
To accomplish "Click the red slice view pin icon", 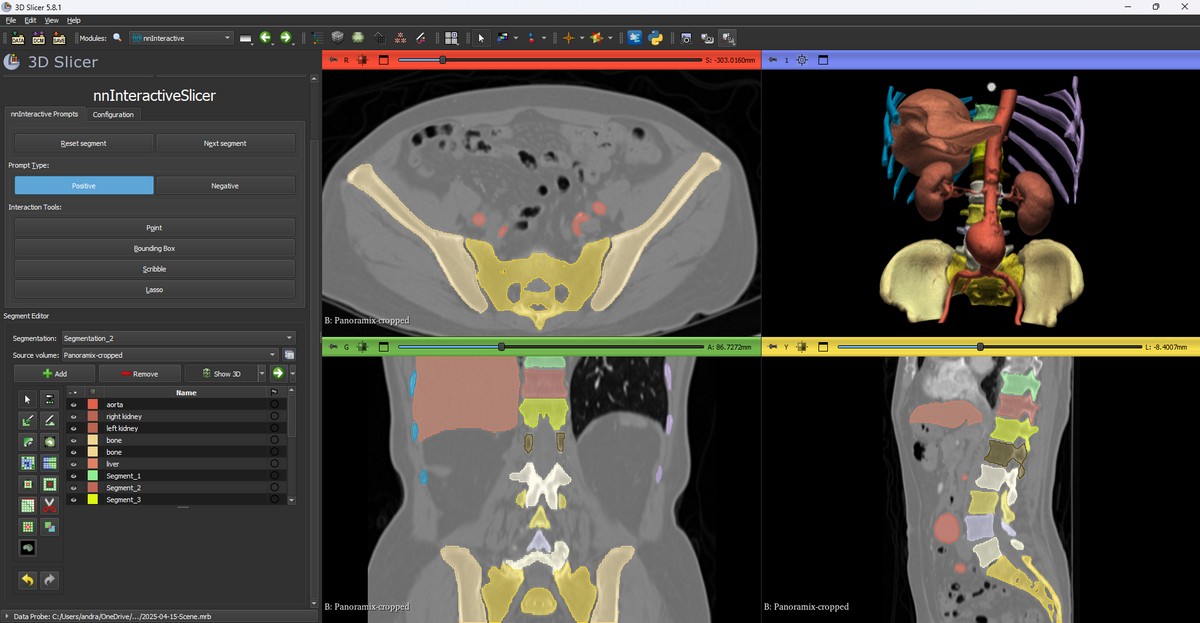I will click(x=332, y=60).
